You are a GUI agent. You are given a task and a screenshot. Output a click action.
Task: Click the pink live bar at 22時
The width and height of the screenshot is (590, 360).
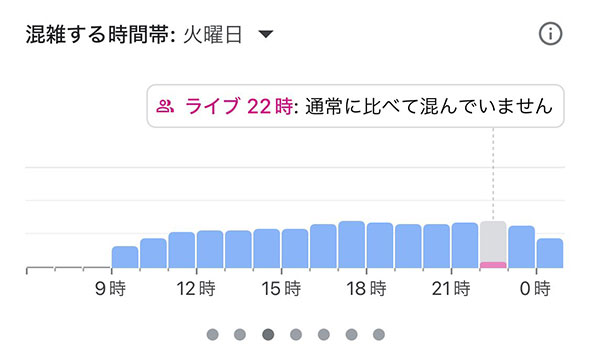[493, 265]
